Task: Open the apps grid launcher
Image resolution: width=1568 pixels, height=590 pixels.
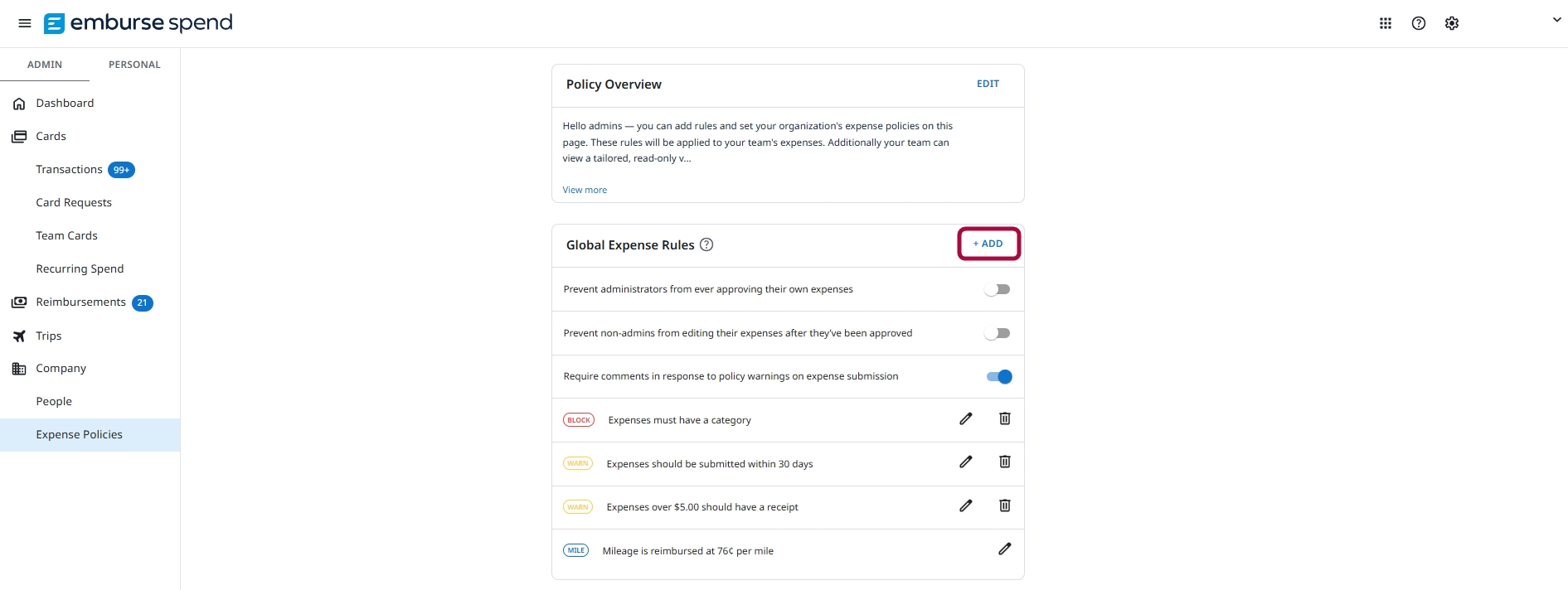Action: click(x=1386, y=23)
